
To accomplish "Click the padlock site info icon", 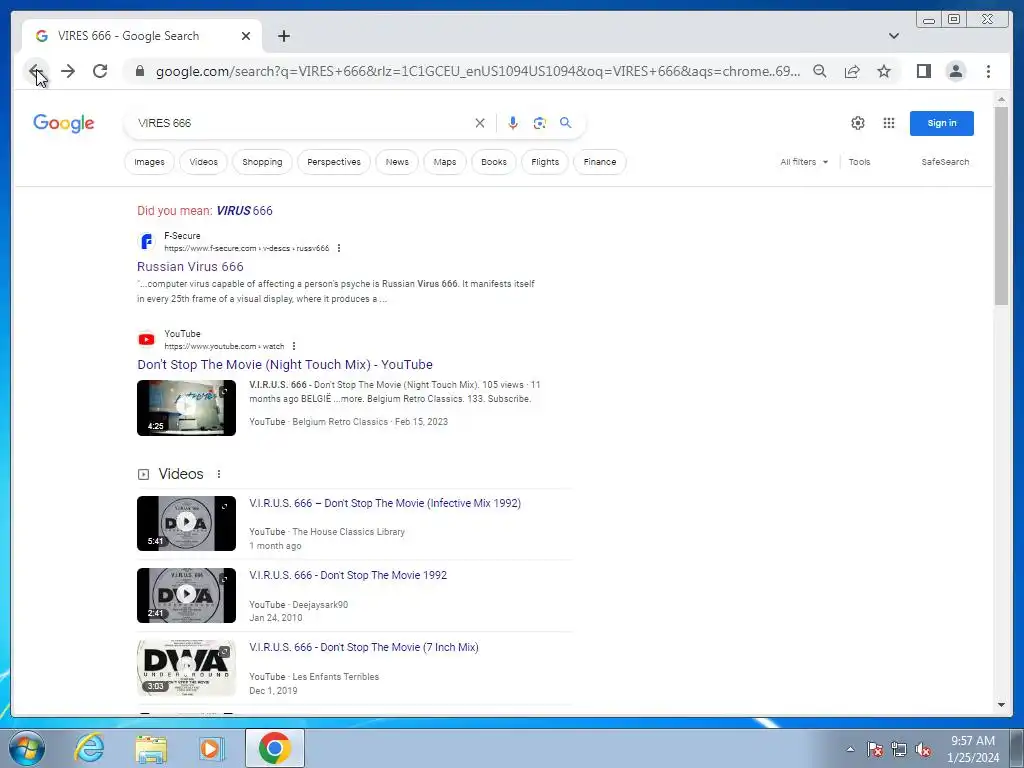I will click(139, 71).
